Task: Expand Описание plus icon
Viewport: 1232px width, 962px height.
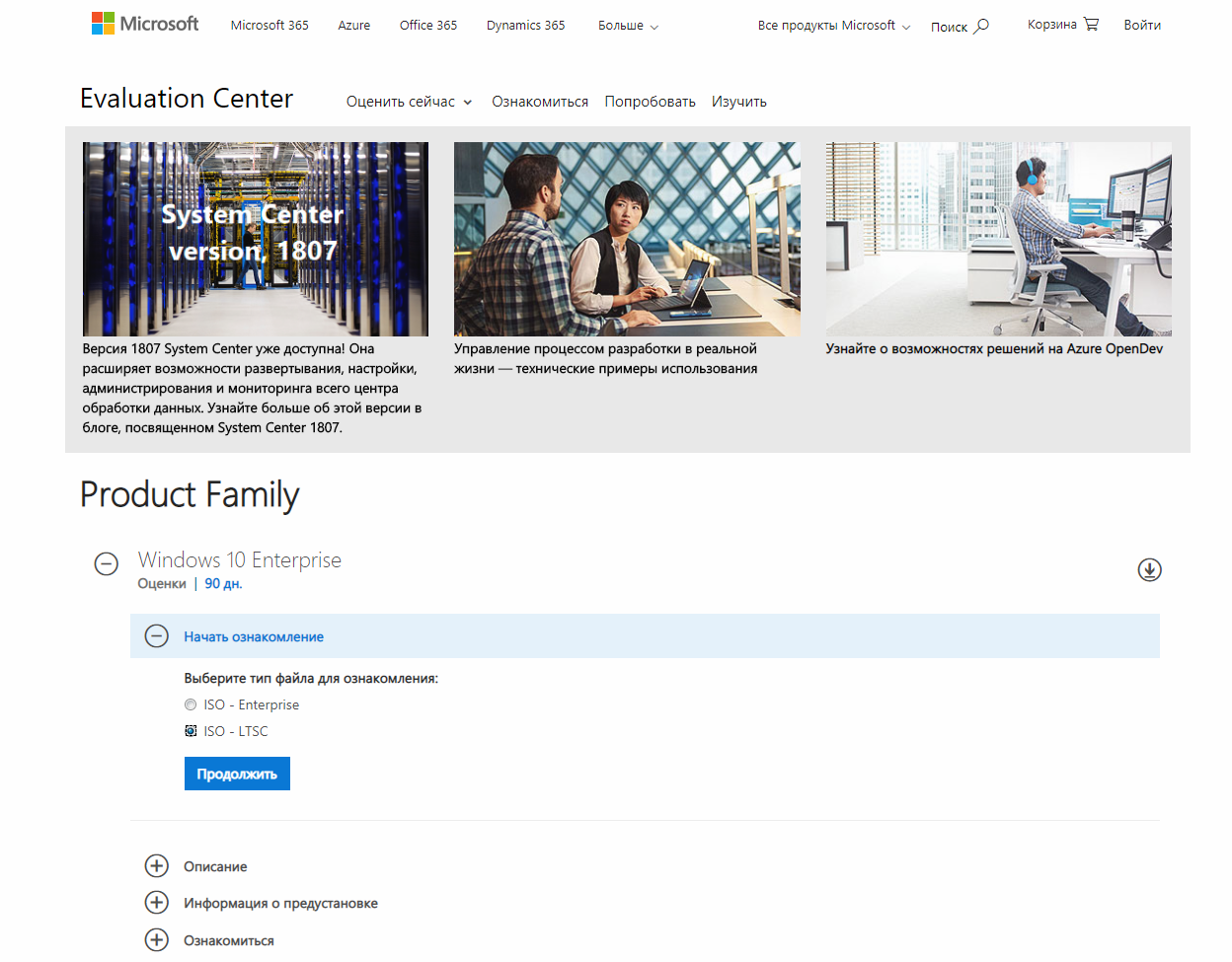Action: pos(156,866)
